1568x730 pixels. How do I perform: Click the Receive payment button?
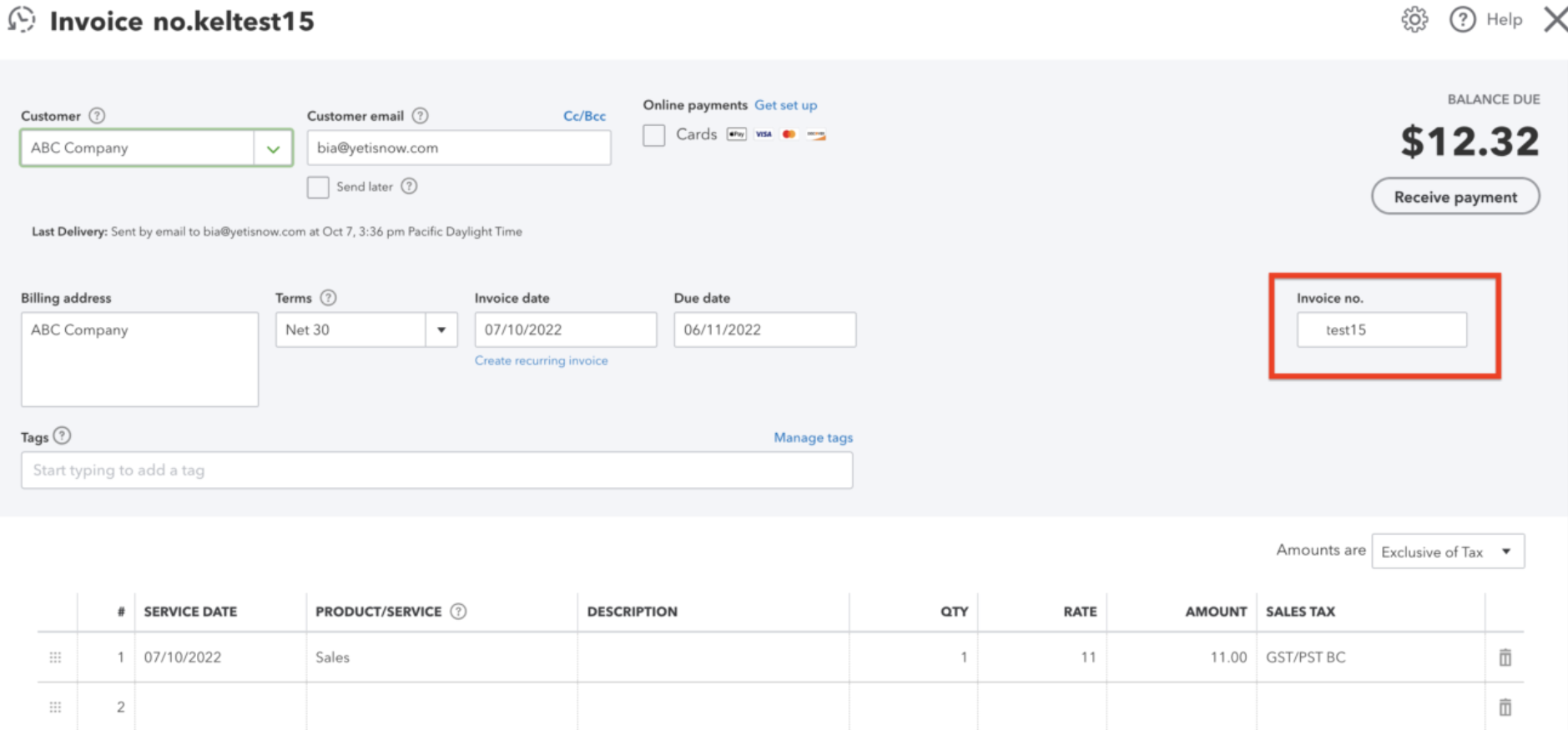tap(1455, 197)
